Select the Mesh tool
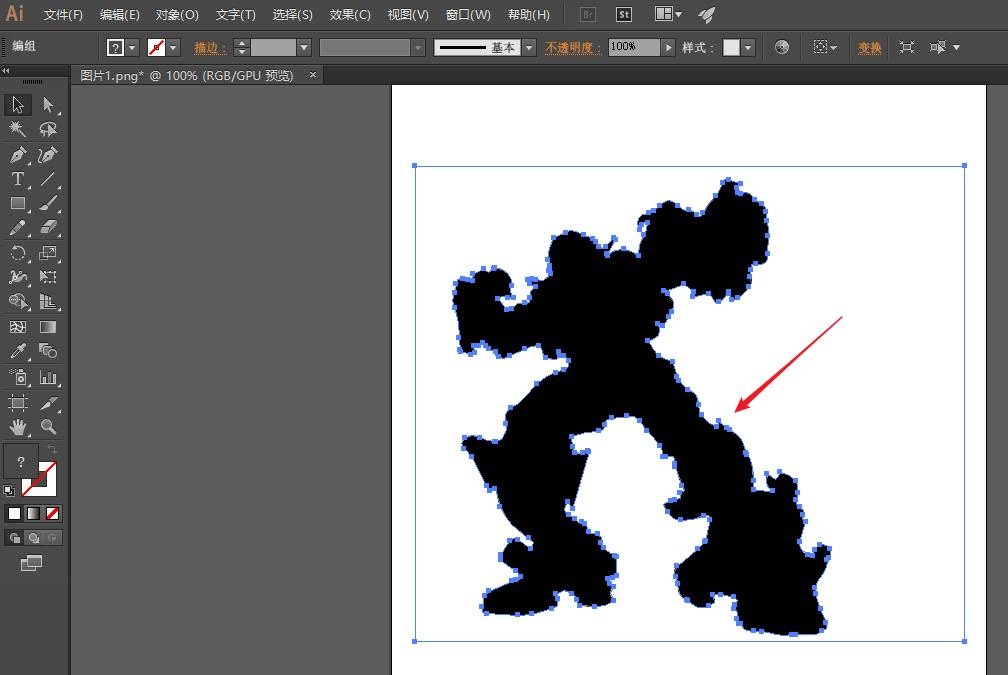This screenshot has height=675, width=1008. (x=18, y=327)
